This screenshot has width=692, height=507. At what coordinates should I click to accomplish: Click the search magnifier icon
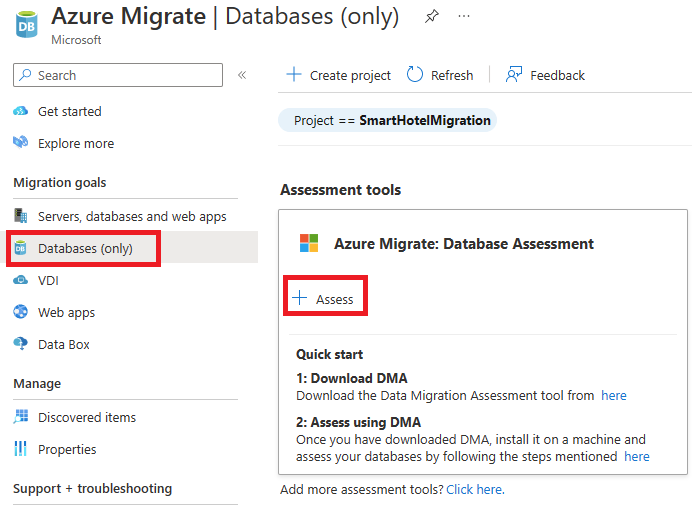point(26,75)
